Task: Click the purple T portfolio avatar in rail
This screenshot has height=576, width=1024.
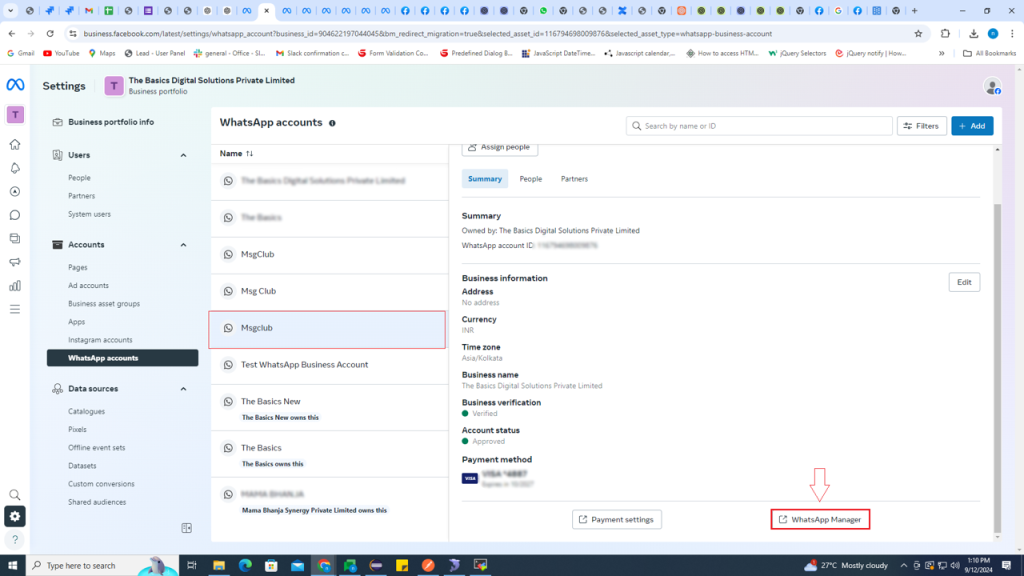Action: click(x=15, y=114)
